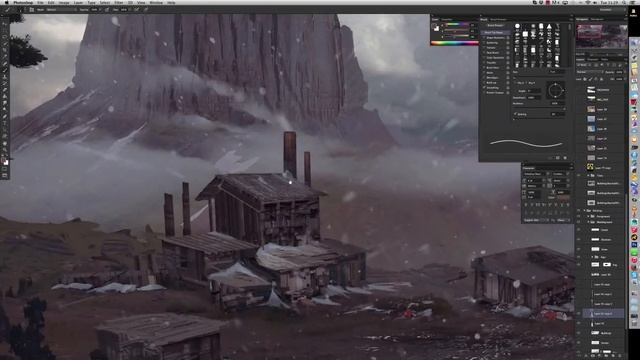The height and width of the screenshot is (360, 640).
Task: Open the File menu
Action: [40, 2]
